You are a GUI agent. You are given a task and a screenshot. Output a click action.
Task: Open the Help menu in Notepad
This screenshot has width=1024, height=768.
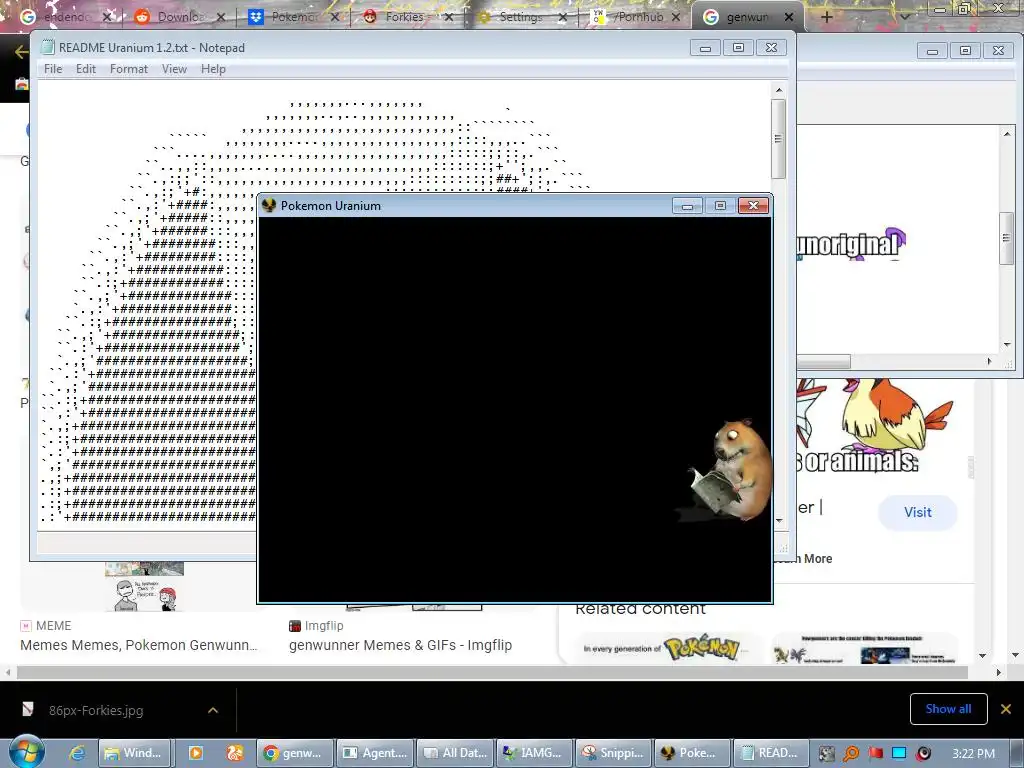(x=213, y=69)
